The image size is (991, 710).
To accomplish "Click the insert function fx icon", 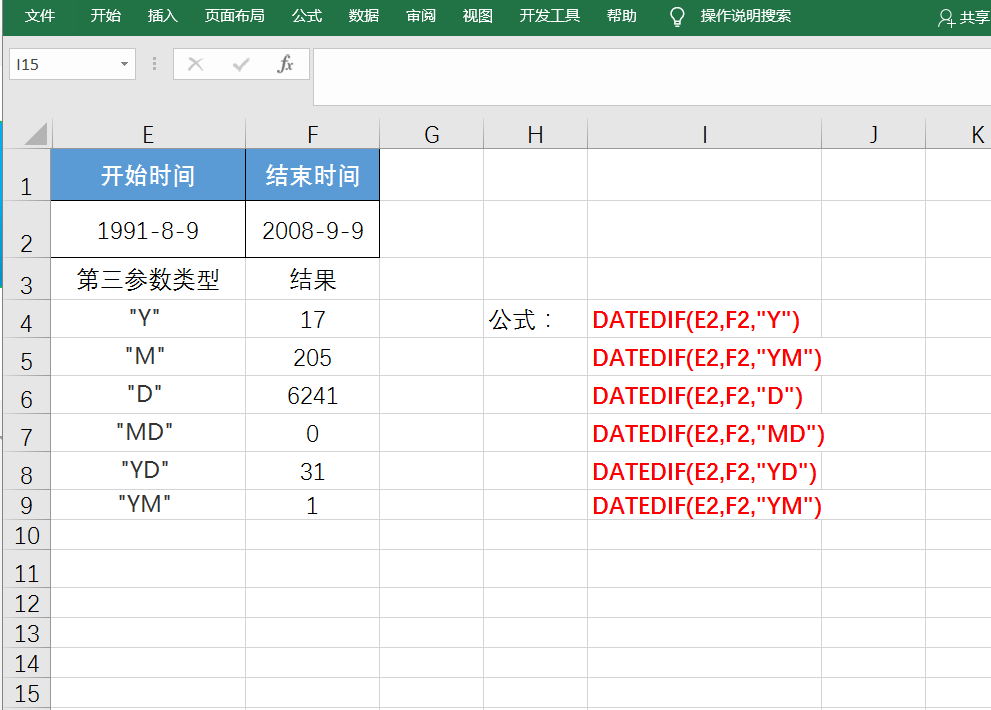I will [x=285, y=64].
